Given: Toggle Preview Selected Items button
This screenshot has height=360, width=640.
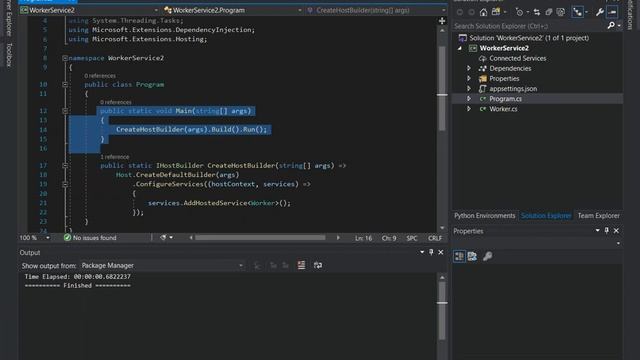Looking at the screenshot, I should coord(612,12).
